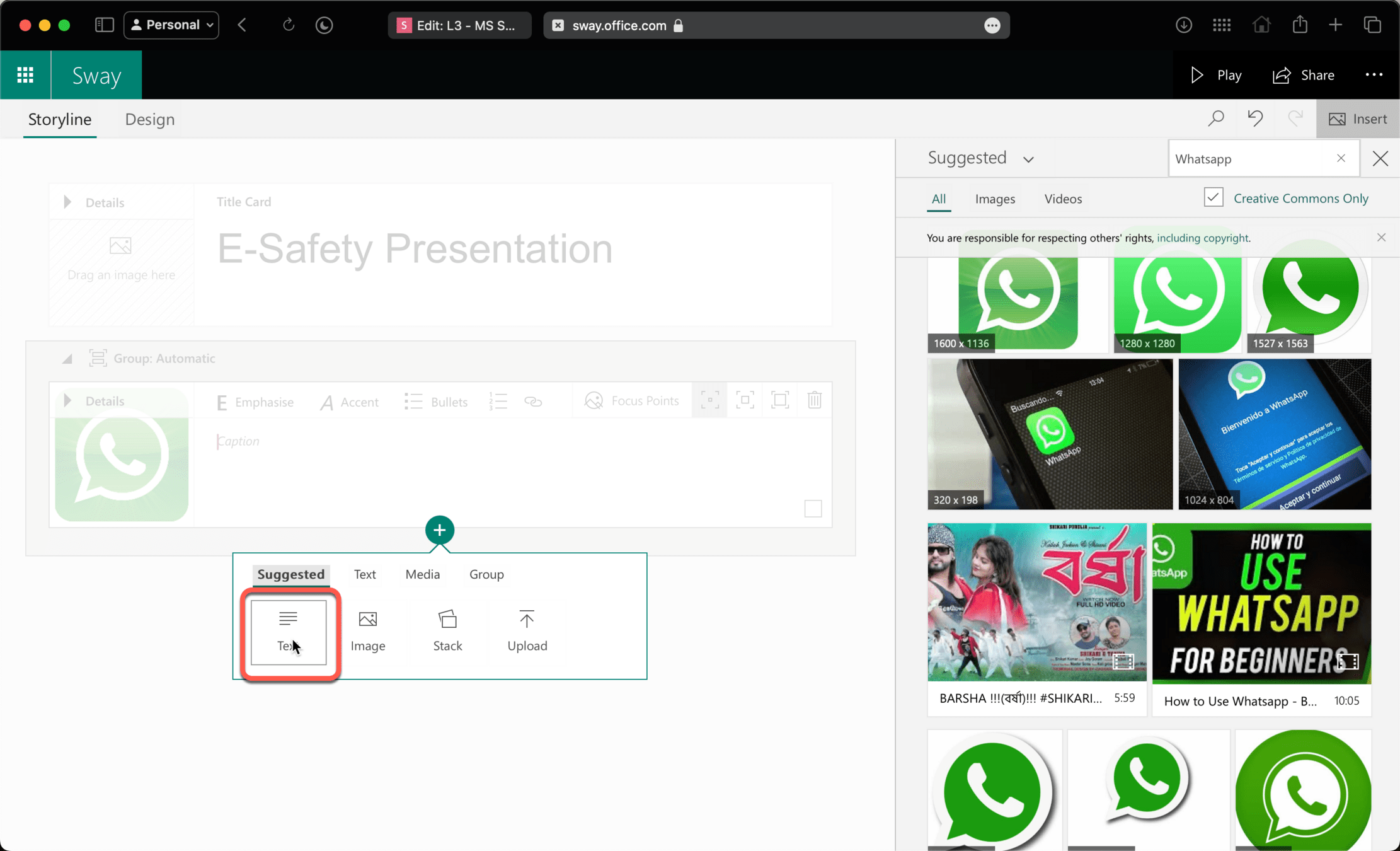The width and height of the screenshot is (1400, 851).
Task: Switch to the Design tab
Action: [149, 119]
